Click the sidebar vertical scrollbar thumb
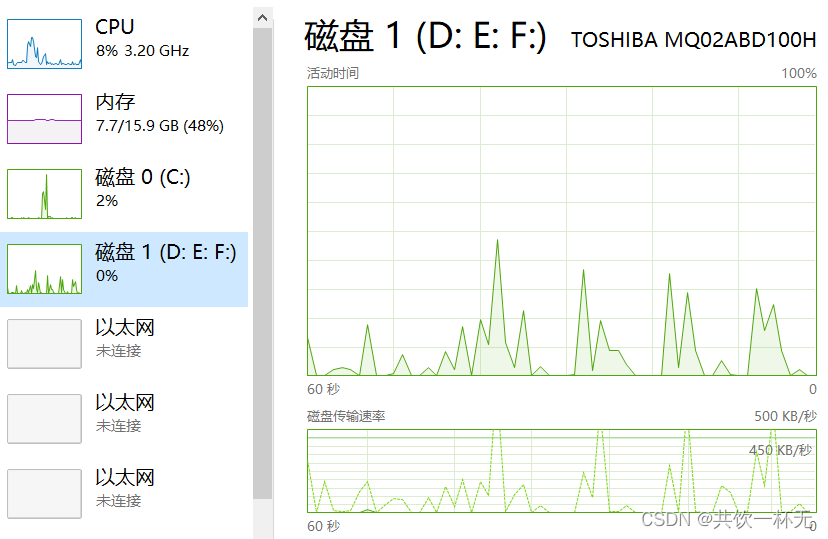The image size is (828, 539). point(262,260)
